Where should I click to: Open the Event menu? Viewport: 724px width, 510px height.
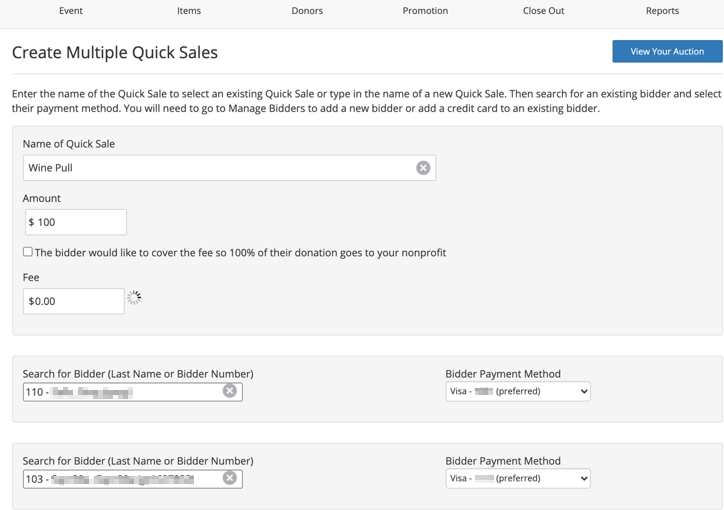pos(71,11)
